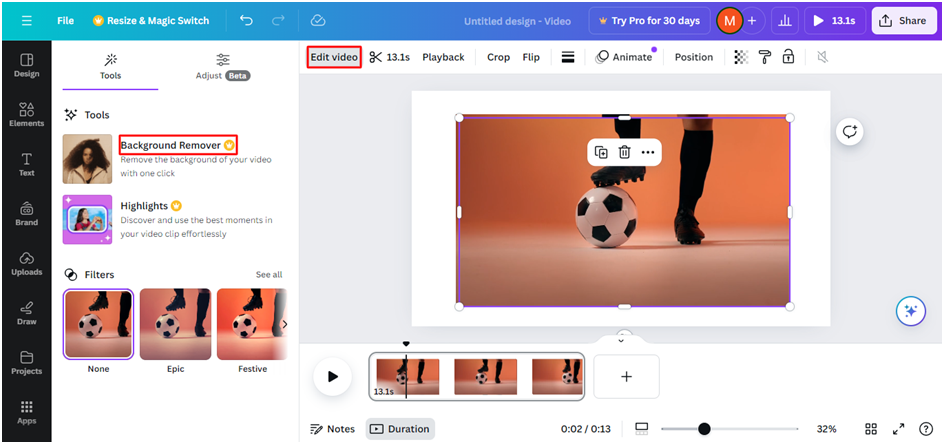Click the Highlights thumbnail image

click(x=87, y=219)
